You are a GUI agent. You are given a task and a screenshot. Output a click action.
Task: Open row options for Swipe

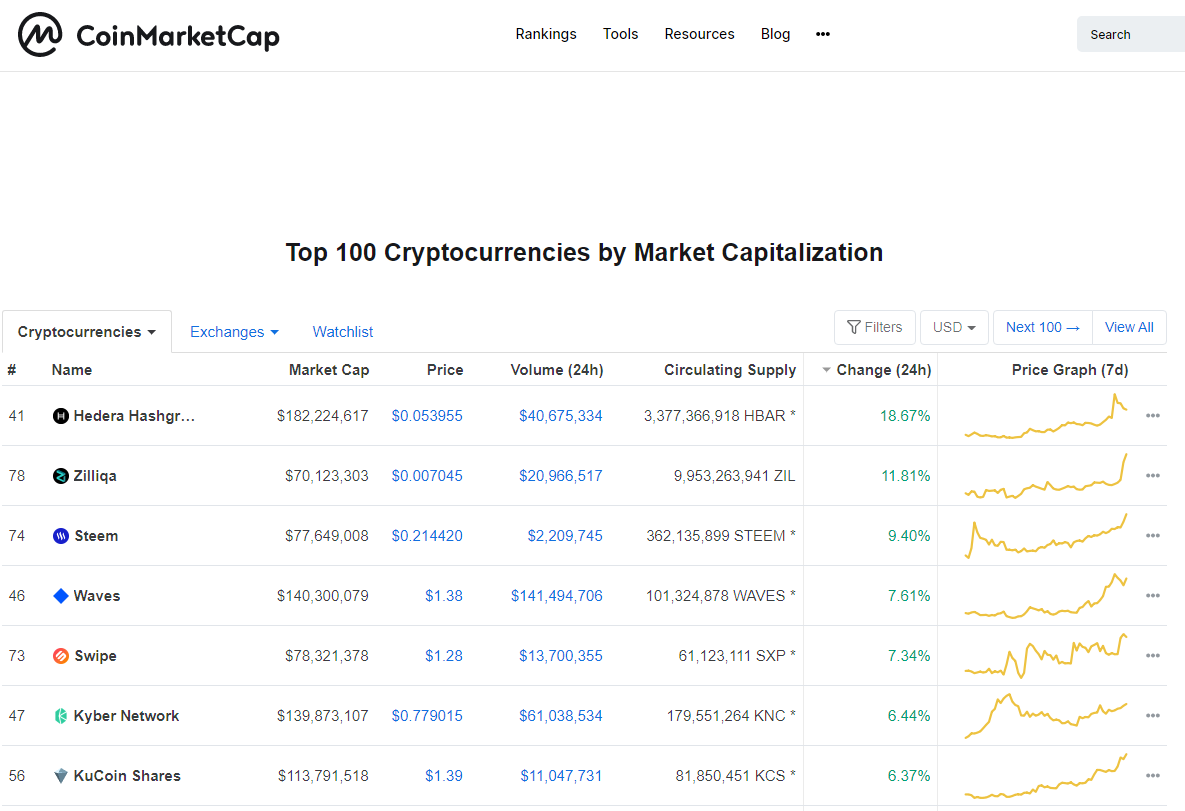[1153, 655]
